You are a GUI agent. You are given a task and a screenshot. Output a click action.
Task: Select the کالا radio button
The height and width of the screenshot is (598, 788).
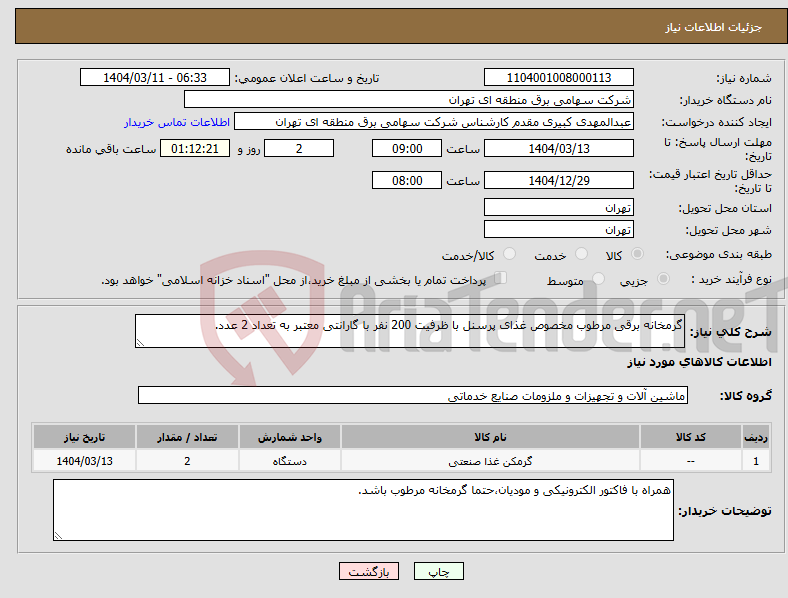coord(637,254)
